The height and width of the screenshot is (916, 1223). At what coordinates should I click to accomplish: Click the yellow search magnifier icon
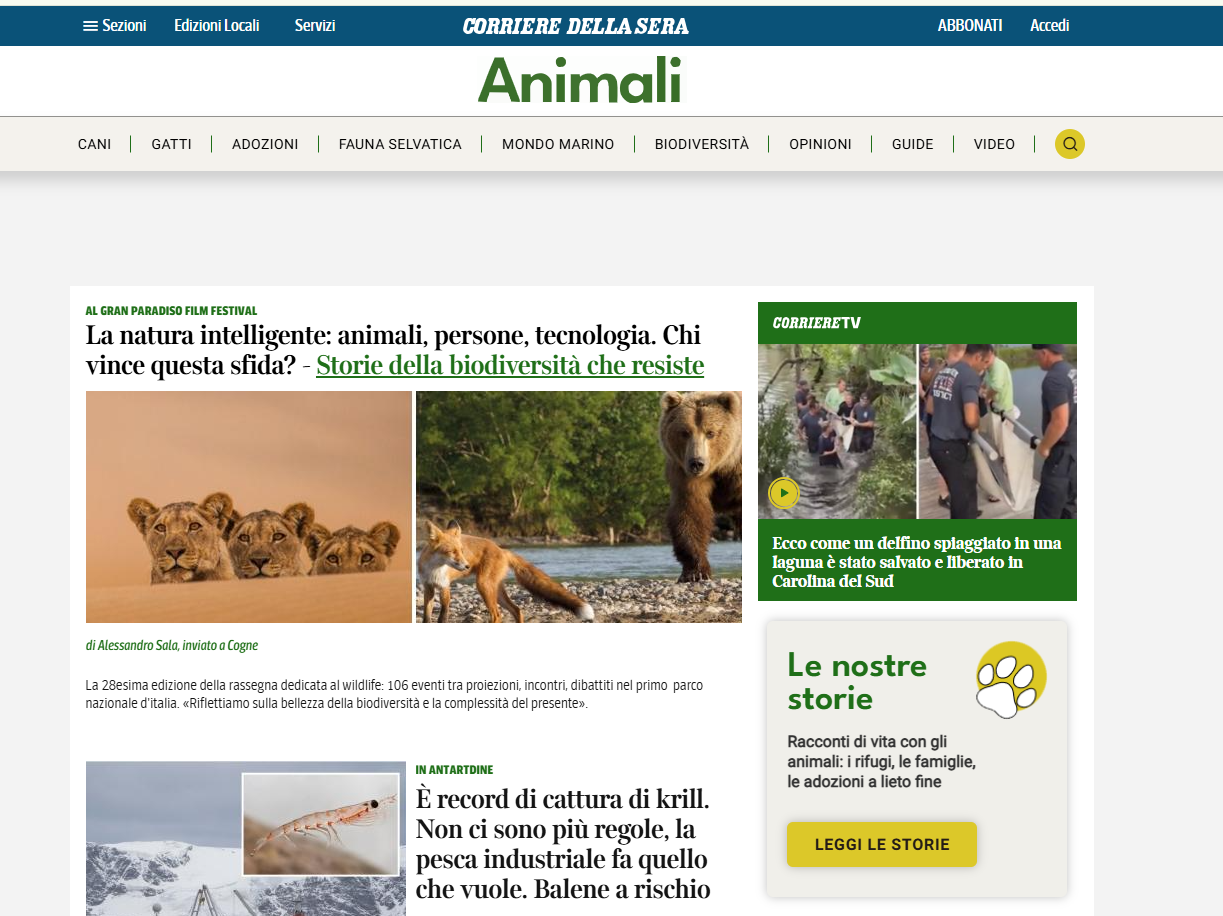click(x=1070, y=144)
